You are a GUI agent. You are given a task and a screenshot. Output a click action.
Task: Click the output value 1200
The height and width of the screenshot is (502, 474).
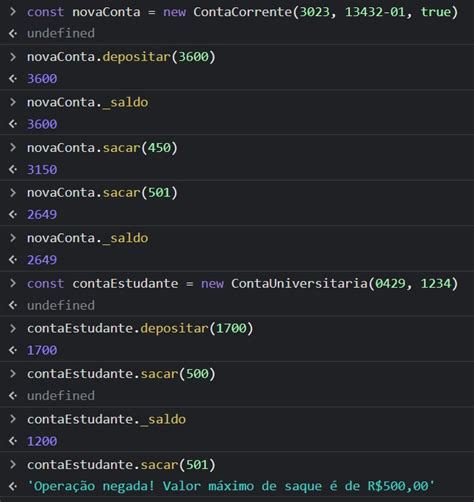tap(42, 441)
